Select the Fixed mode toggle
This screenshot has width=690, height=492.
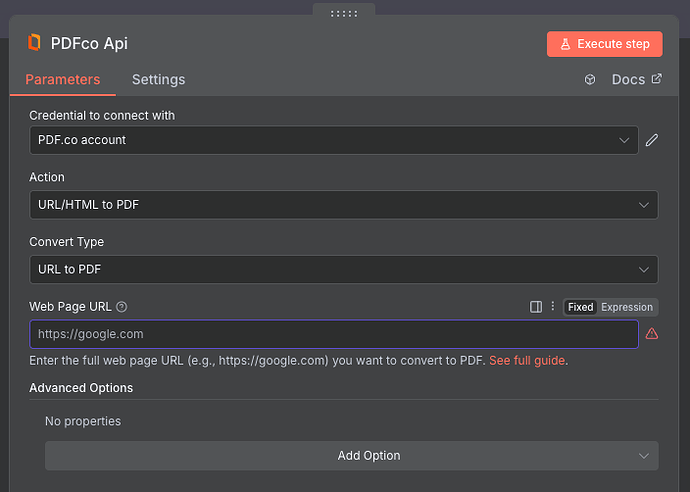(x=580, y=307)
